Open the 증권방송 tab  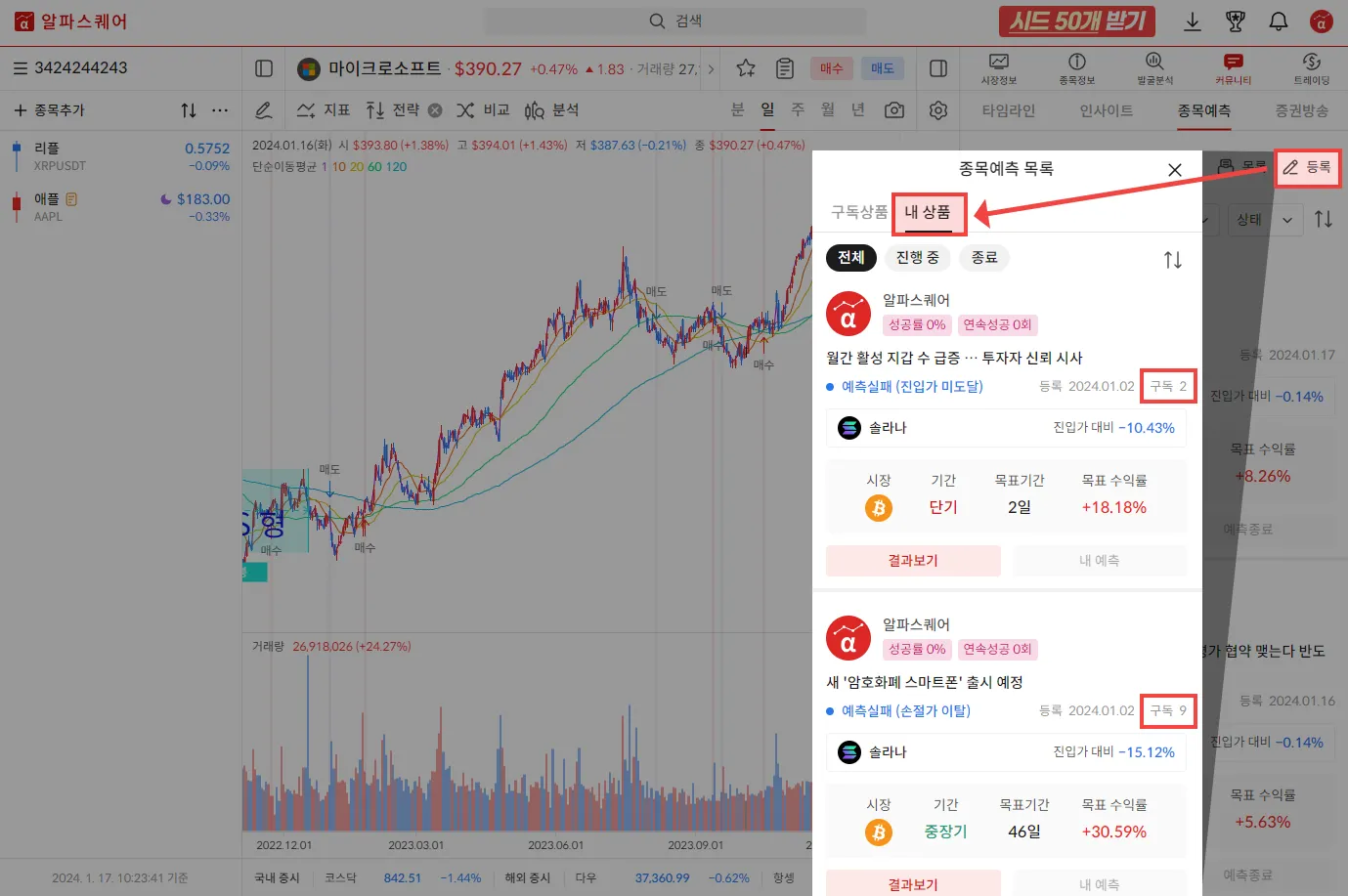(1302, 111)
